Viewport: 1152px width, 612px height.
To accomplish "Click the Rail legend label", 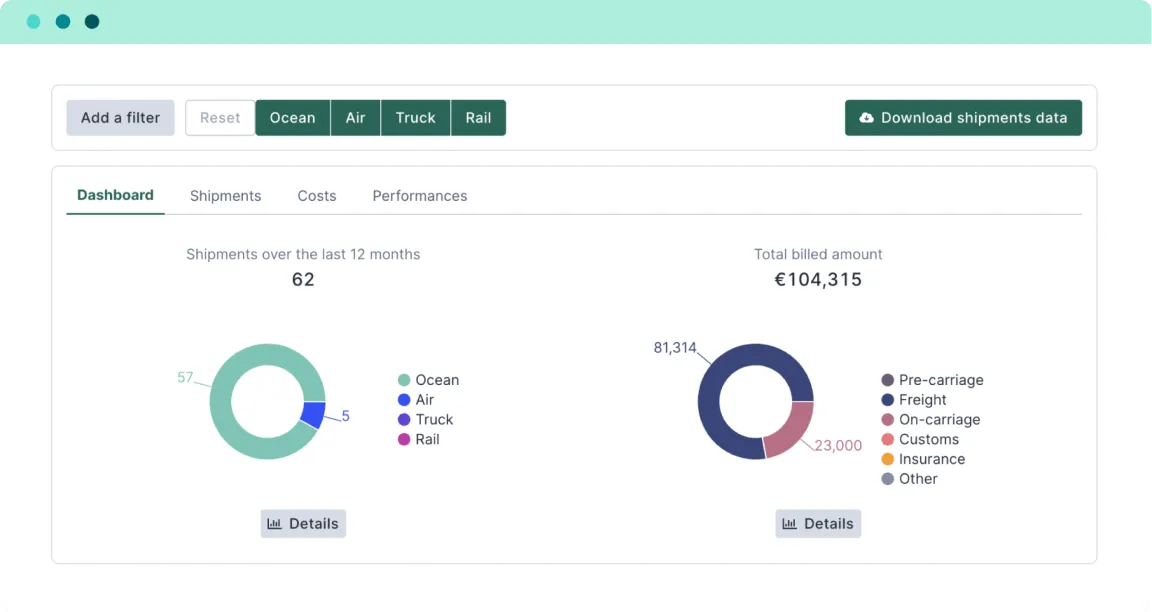I will (x=427, y=439).
